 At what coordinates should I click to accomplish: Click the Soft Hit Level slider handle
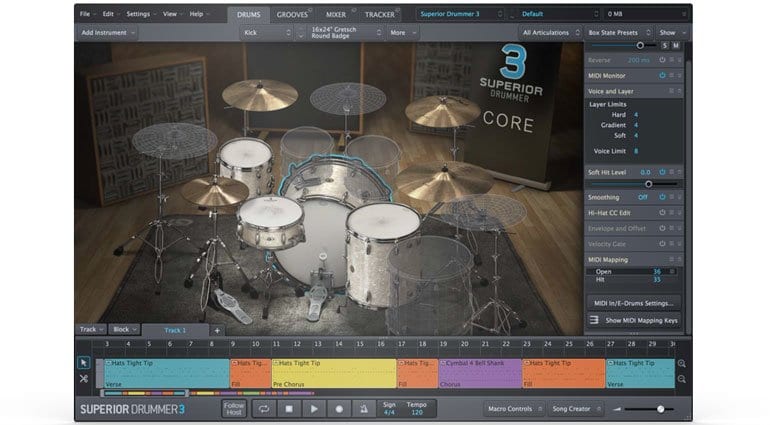[x=649, y=184]
